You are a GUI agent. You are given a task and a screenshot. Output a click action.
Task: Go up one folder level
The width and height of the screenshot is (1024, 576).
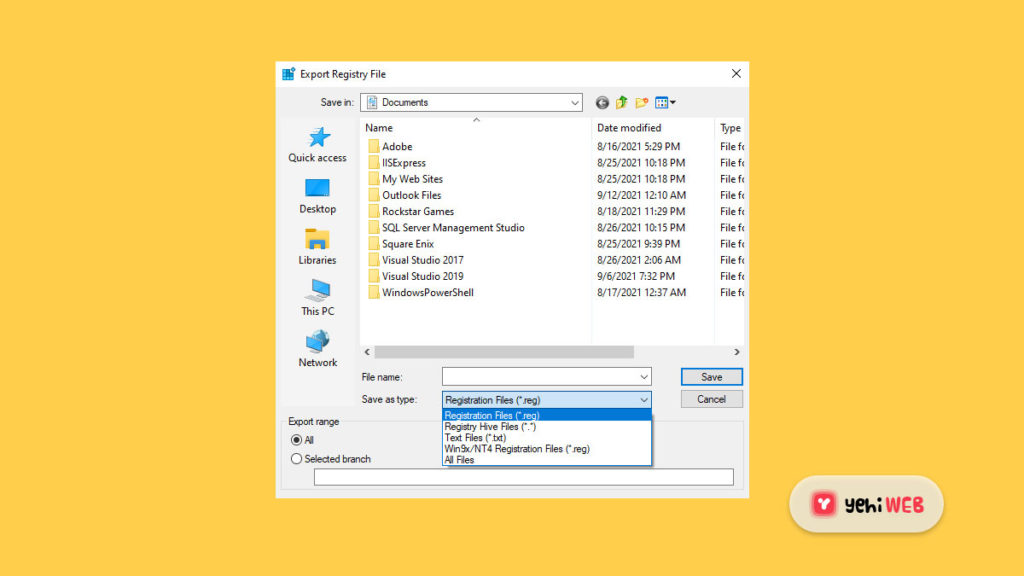click(621, 102)
